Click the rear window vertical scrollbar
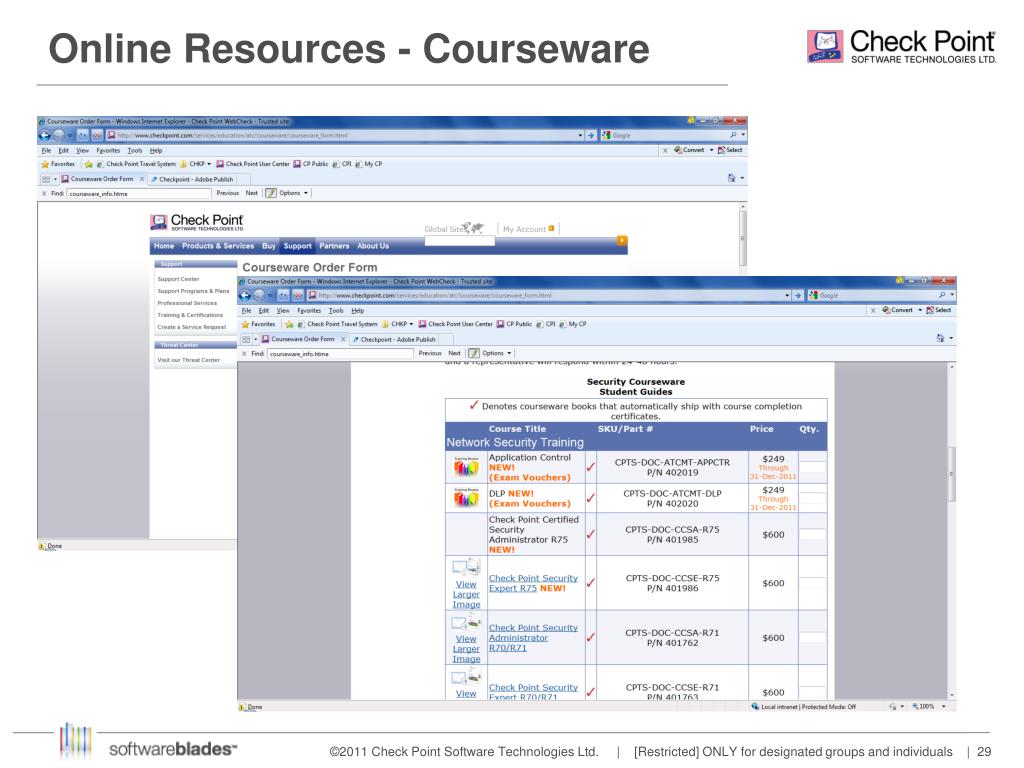Viewport: 1024px width, 768px height. pos(743,236)
